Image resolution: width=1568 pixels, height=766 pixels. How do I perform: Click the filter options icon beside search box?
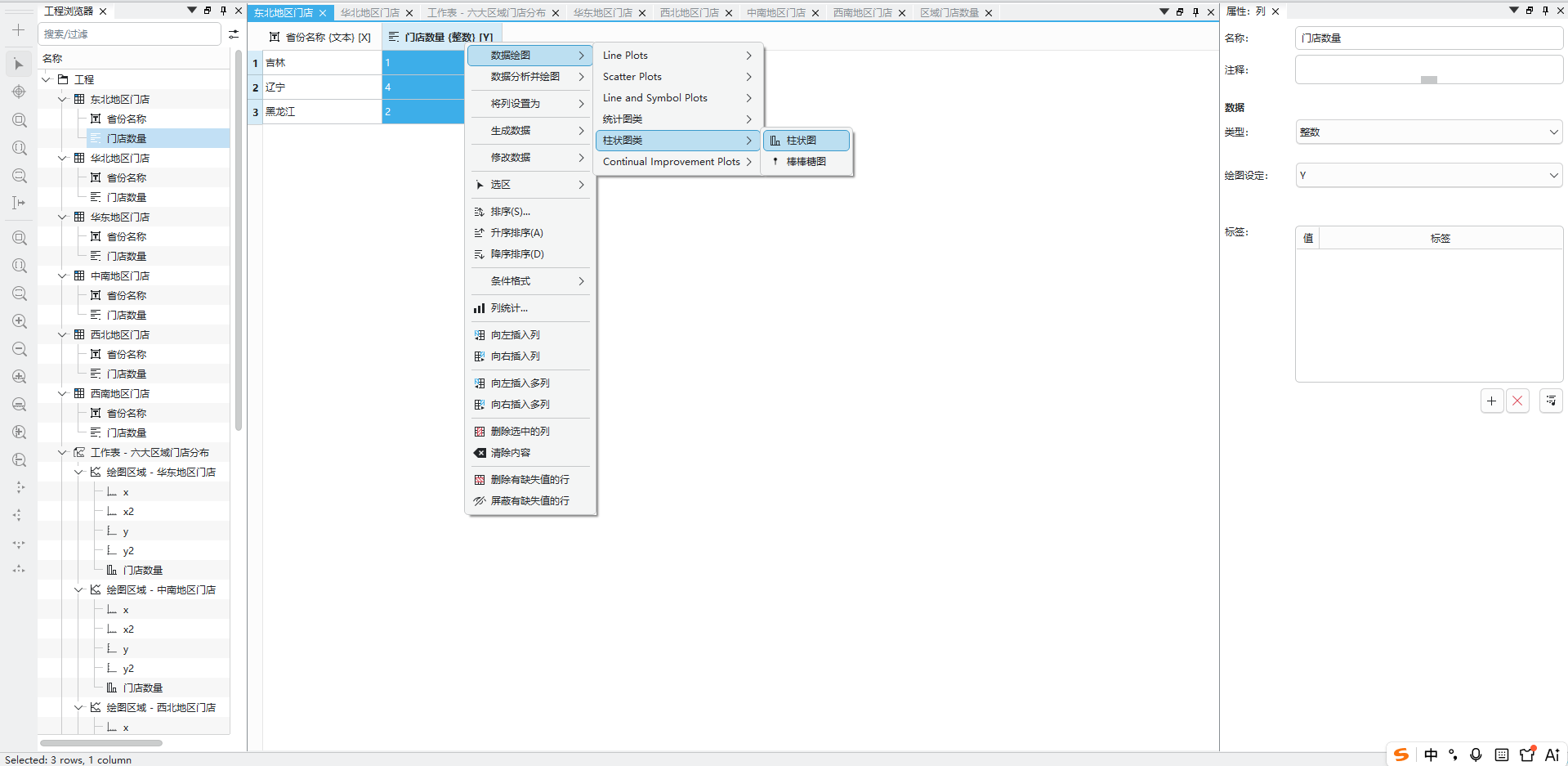pos(234,34)
